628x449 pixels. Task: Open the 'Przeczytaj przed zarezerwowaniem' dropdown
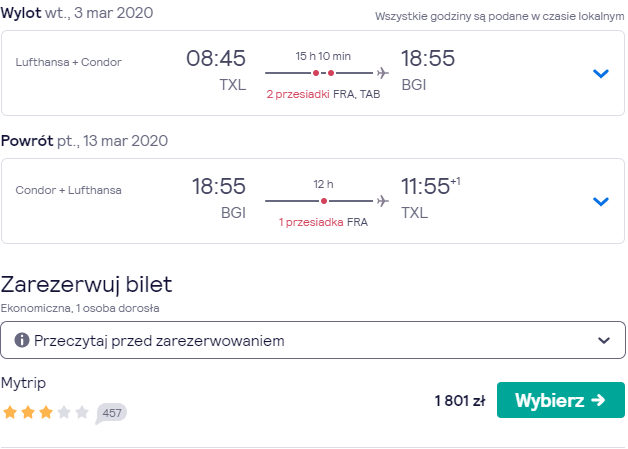point(313,340)
